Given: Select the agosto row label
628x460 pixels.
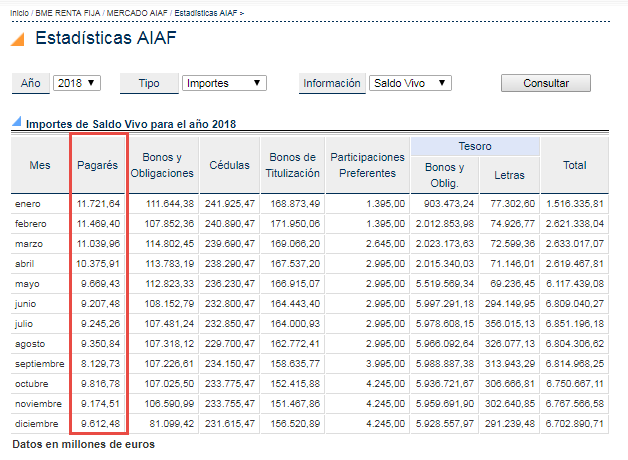Looking at the screenshot, I should click(30, 344).
